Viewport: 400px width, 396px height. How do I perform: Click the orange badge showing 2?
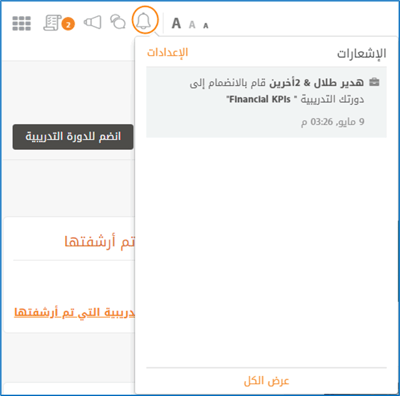(68, 24)
